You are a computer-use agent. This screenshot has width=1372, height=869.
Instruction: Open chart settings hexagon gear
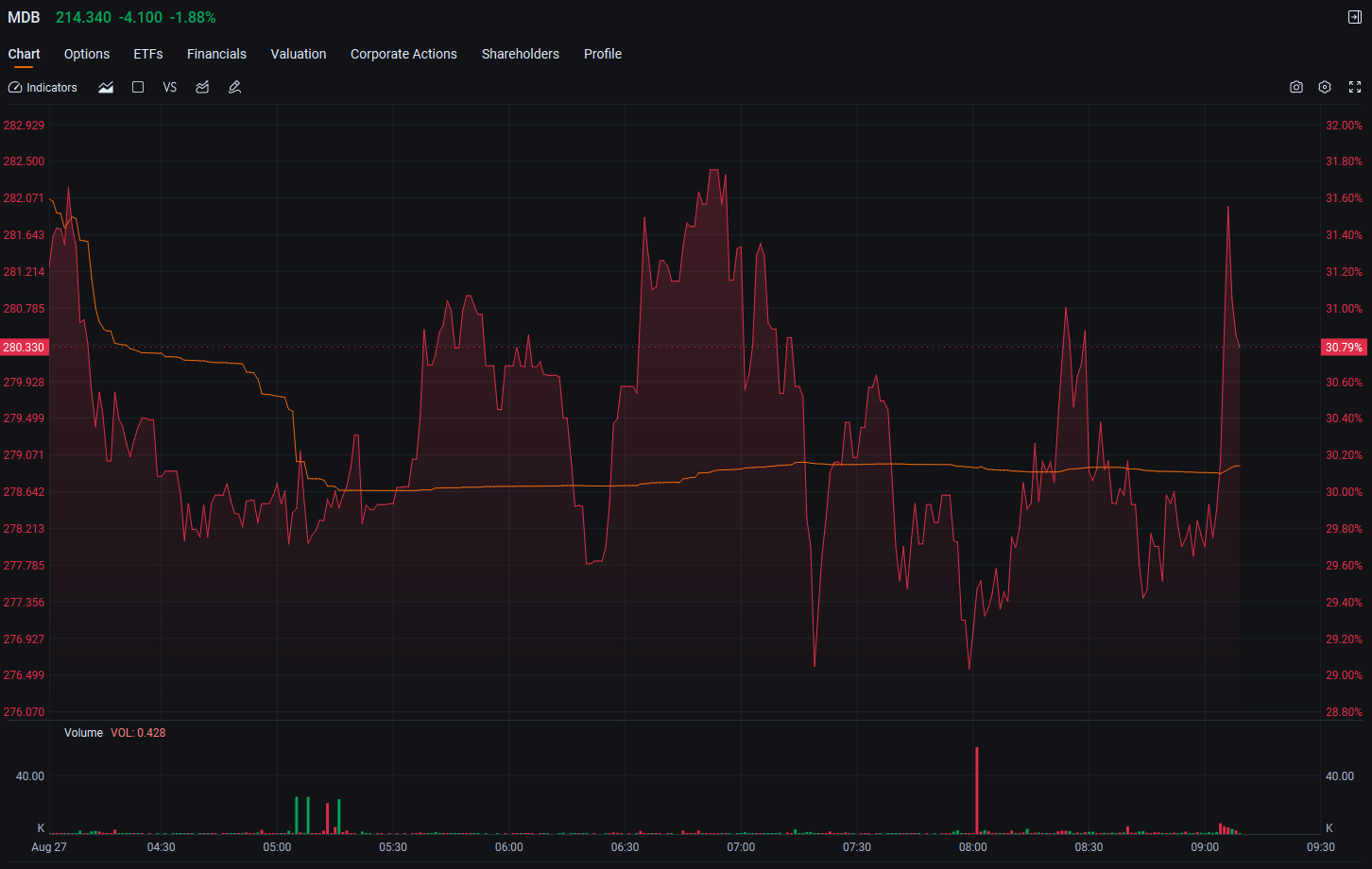tap(1325, 87)
